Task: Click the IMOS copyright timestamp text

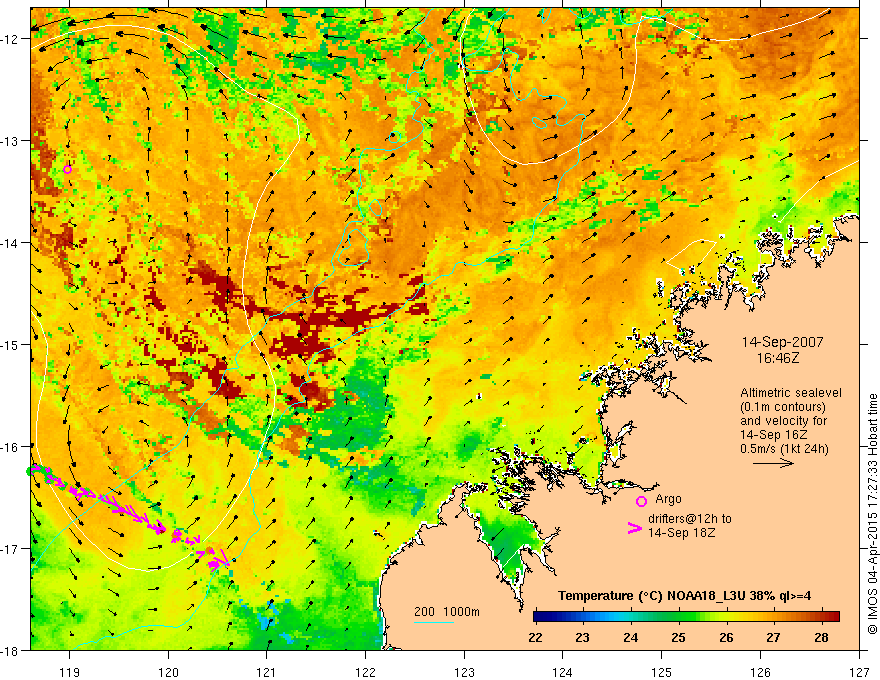Action: point(872,514)
